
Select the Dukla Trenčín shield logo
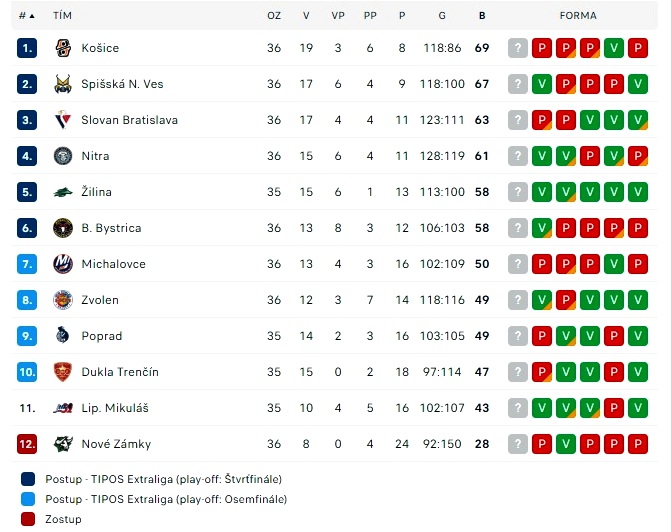(x=63, y=372)
